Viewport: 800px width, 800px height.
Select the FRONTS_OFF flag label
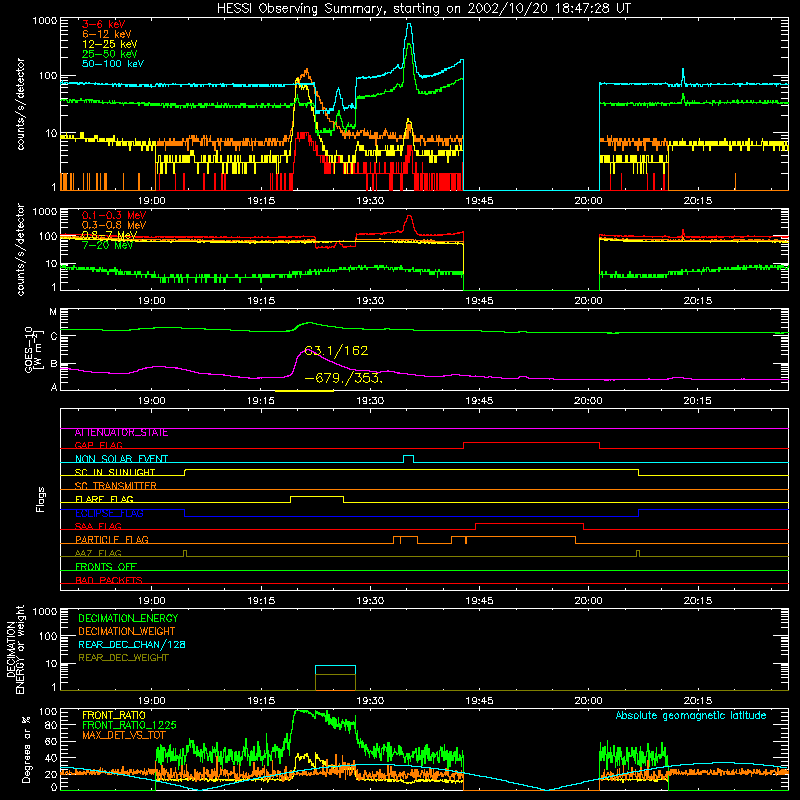pos(106,567)
